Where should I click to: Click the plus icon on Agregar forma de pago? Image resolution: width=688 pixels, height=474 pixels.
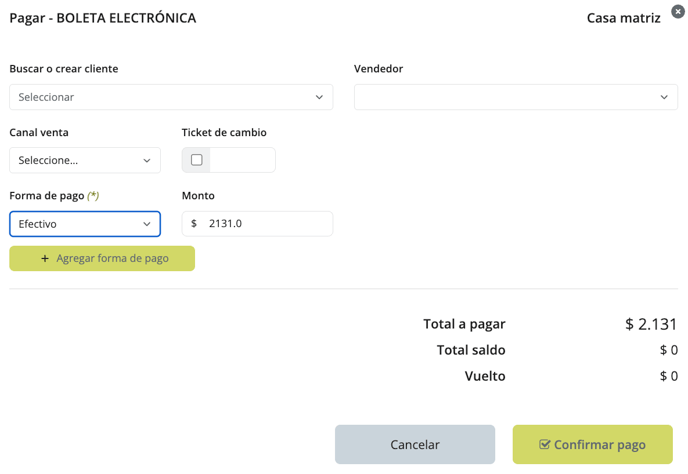[45, 259]
